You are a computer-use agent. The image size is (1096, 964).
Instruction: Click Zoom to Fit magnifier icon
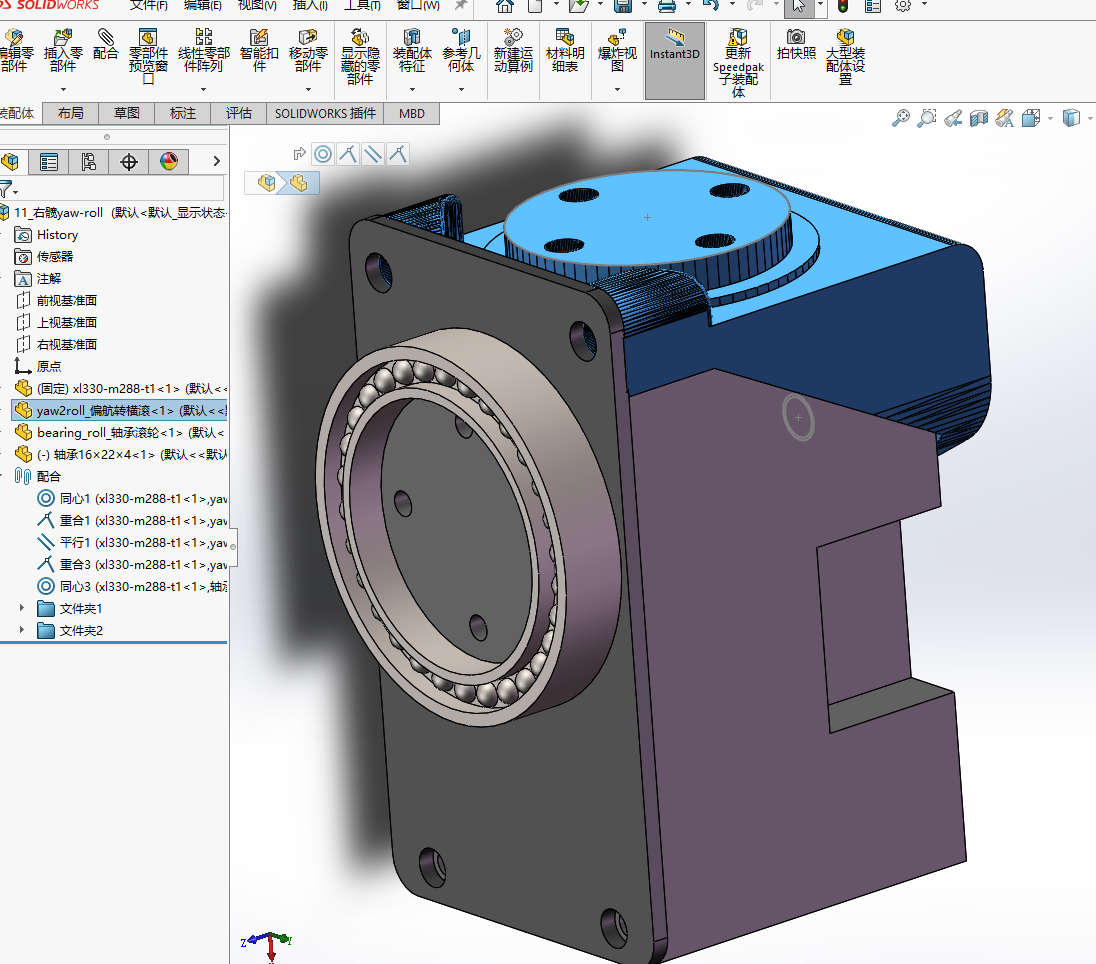pos(901,118)
